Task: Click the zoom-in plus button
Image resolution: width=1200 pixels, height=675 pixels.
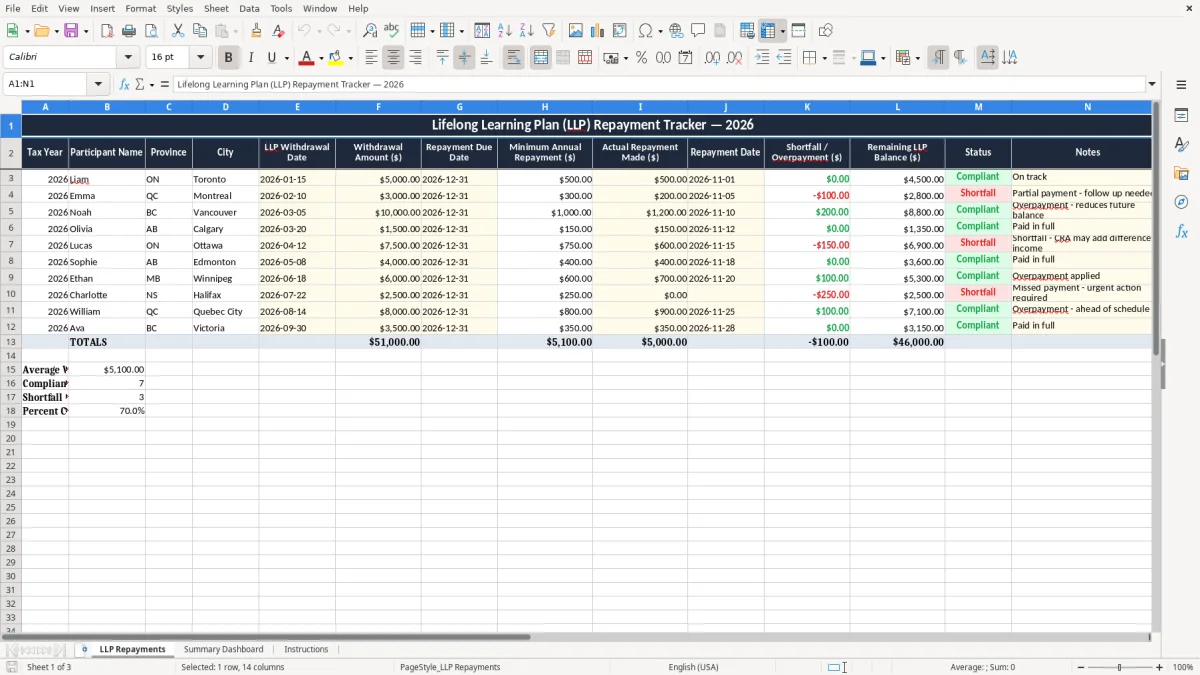Action: [1159, 667]
